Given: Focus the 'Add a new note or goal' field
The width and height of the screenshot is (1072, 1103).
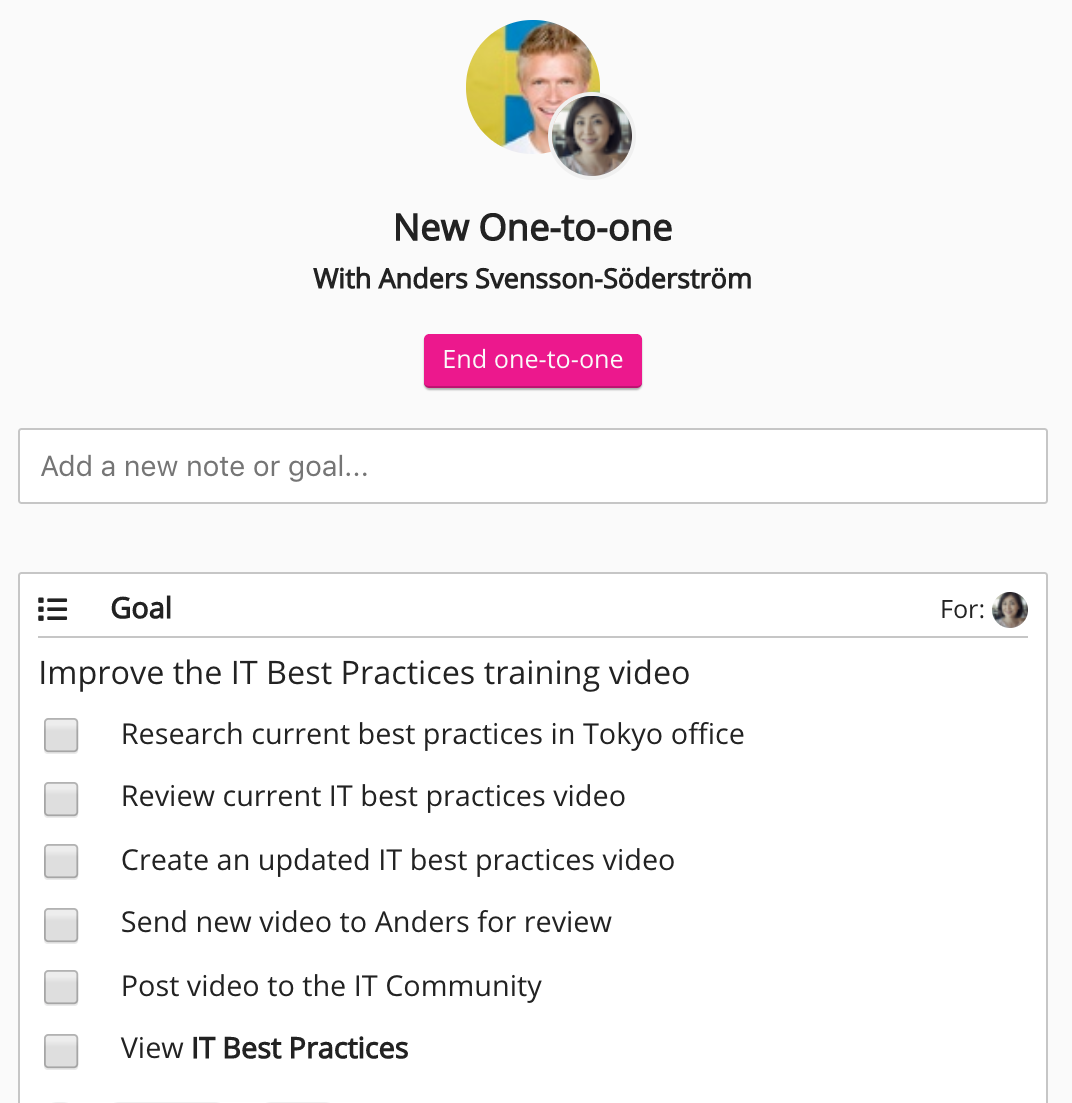Looking at the screenshot, I should pyautogui.click(x=532, y=466).
